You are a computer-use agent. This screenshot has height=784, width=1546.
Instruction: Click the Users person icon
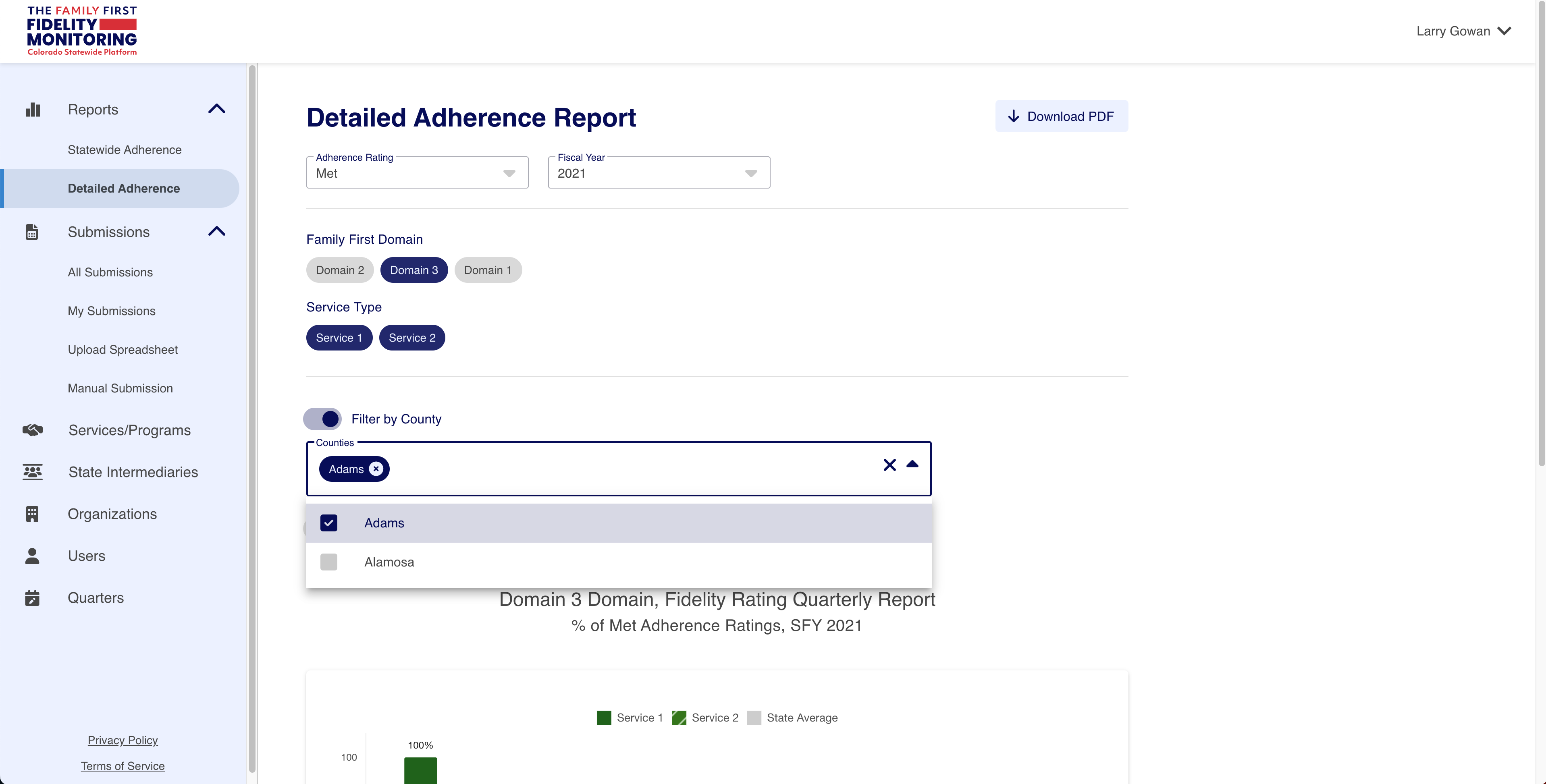pos(32,556)
